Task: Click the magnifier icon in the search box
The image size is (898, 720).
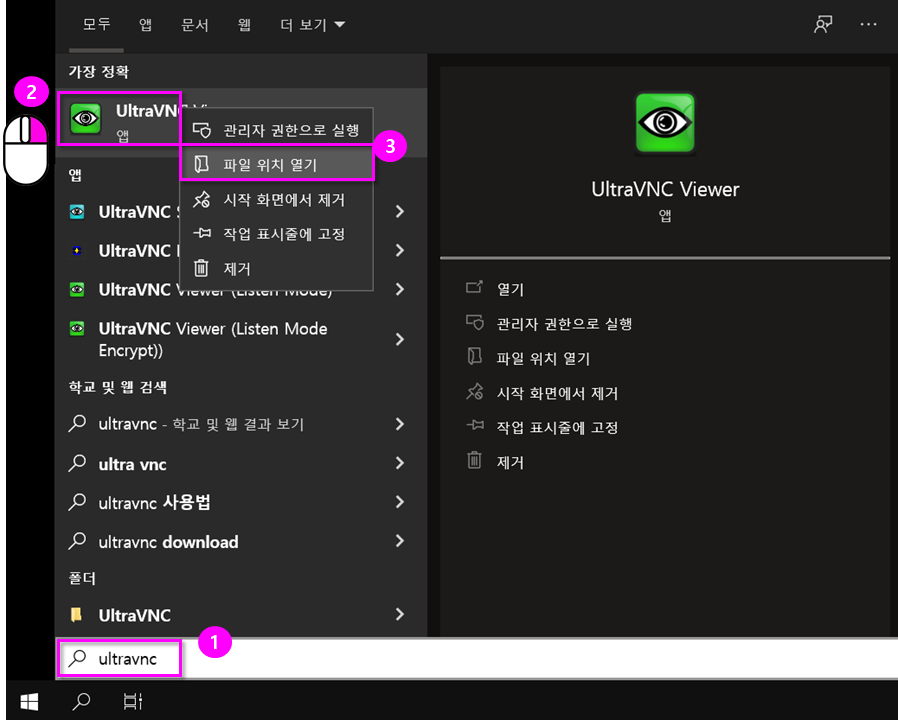Action: 77,658
